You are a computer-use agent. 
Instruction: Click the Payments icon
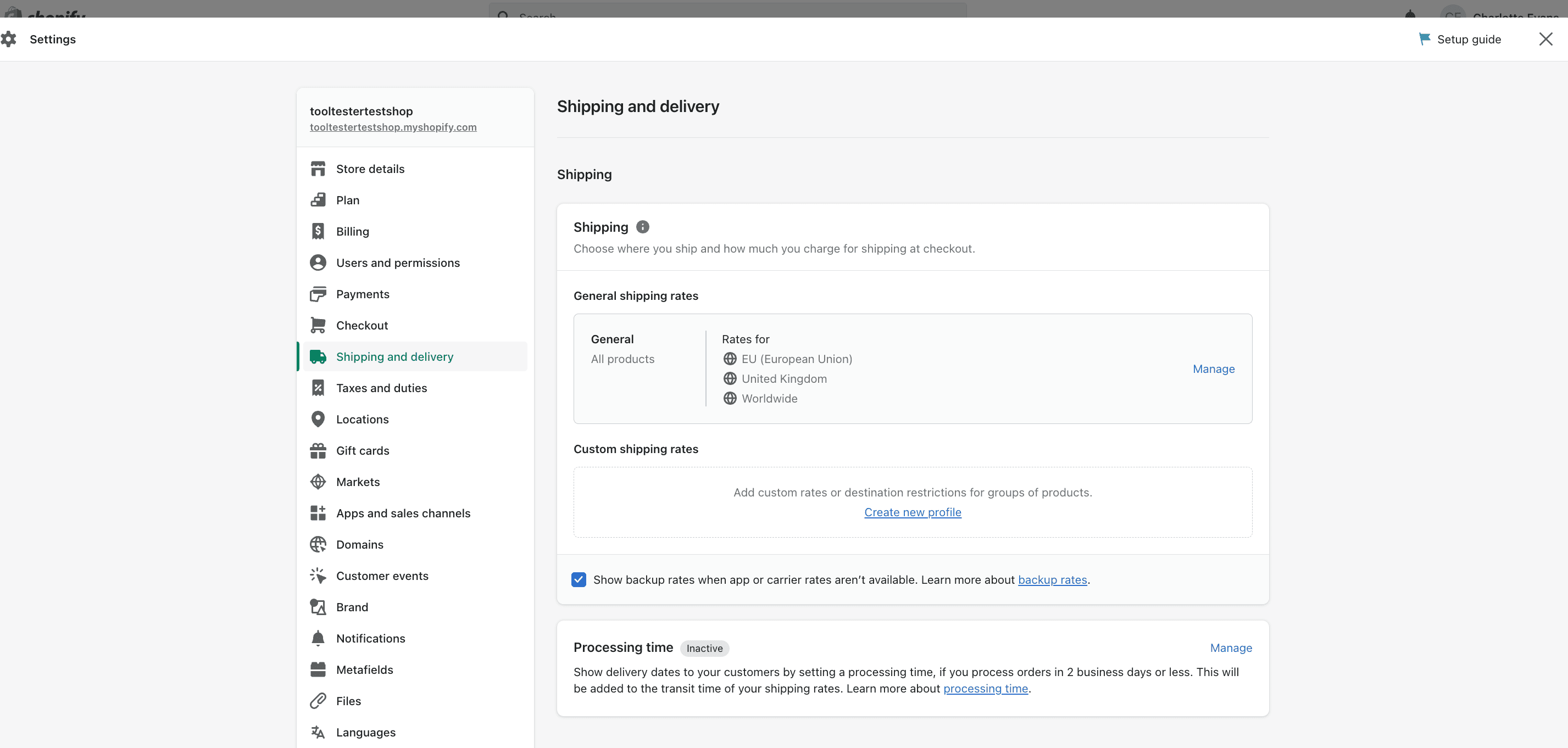(x=319, y=293)
